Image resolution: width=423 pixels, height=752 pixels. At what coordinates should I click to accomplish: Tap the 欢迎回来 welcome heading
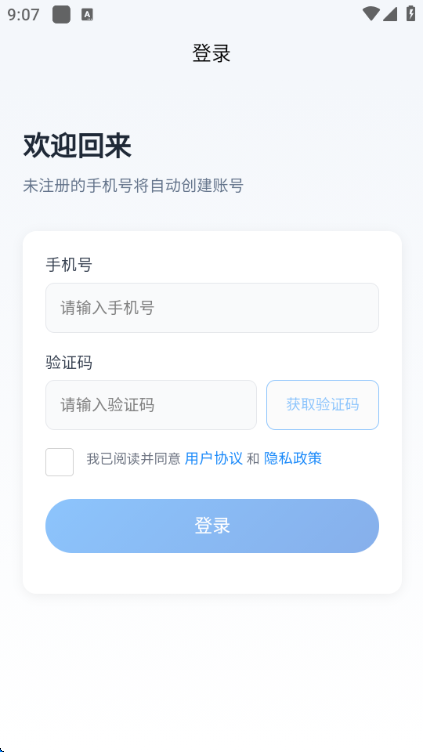click(x=77, y=146)
